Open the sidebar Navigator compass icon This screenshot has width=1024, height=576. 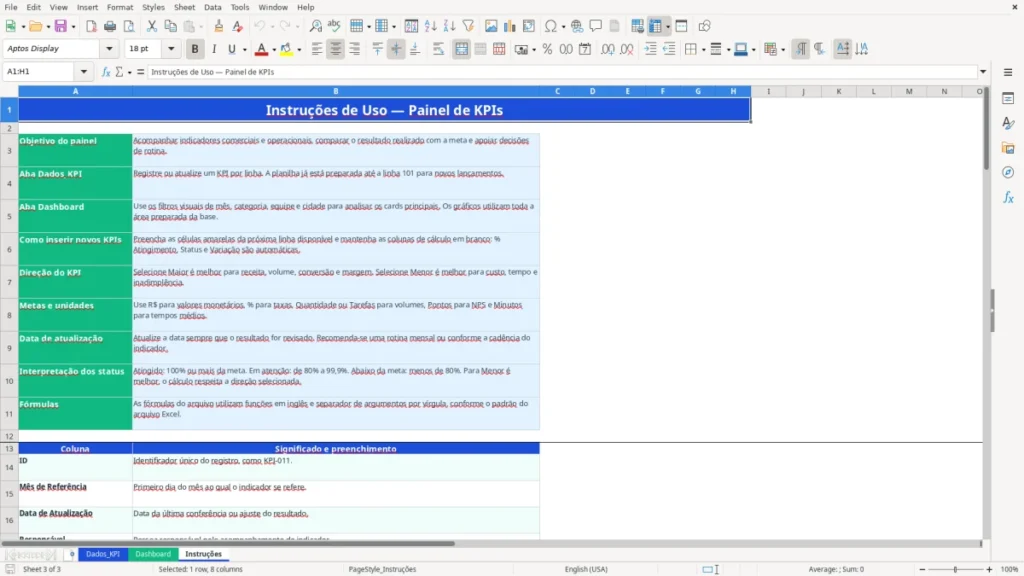coord(1008,172)
